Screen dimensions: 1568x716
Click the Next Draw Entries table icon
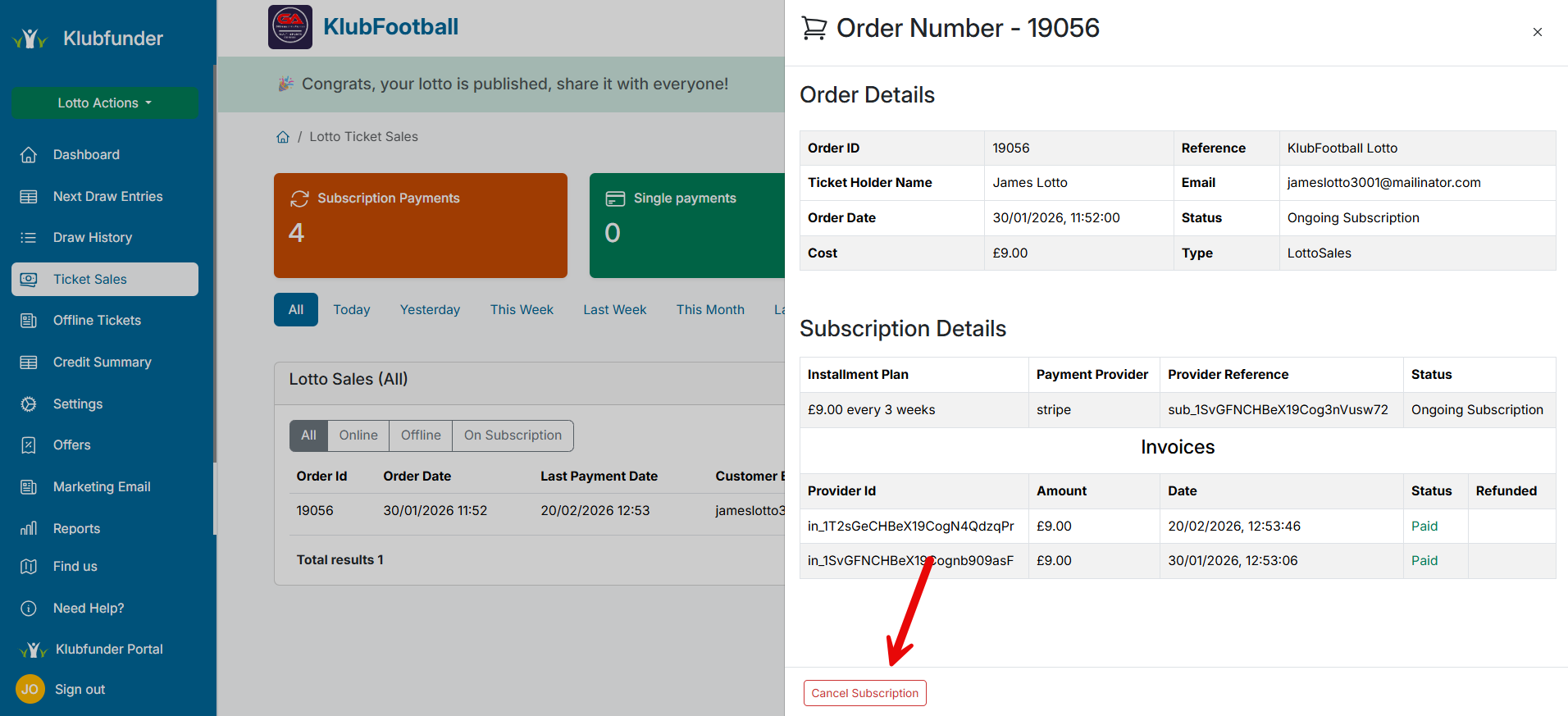pyautogui.click(x=29, y=197)
